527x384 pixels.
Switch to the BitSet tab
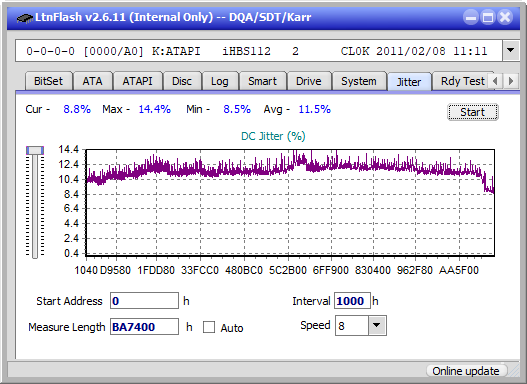pos(48,81)
